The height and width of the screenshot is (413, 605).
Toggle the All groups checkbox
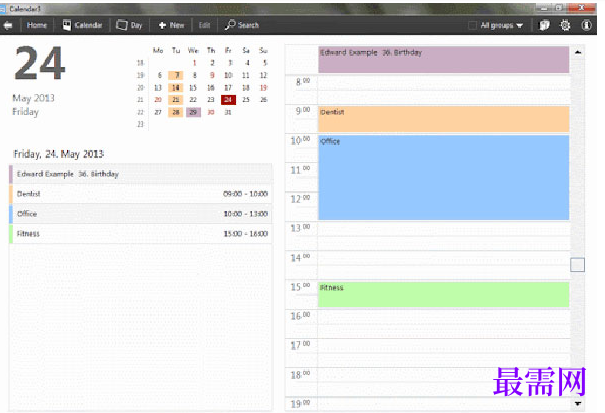[x=472, y=25]
